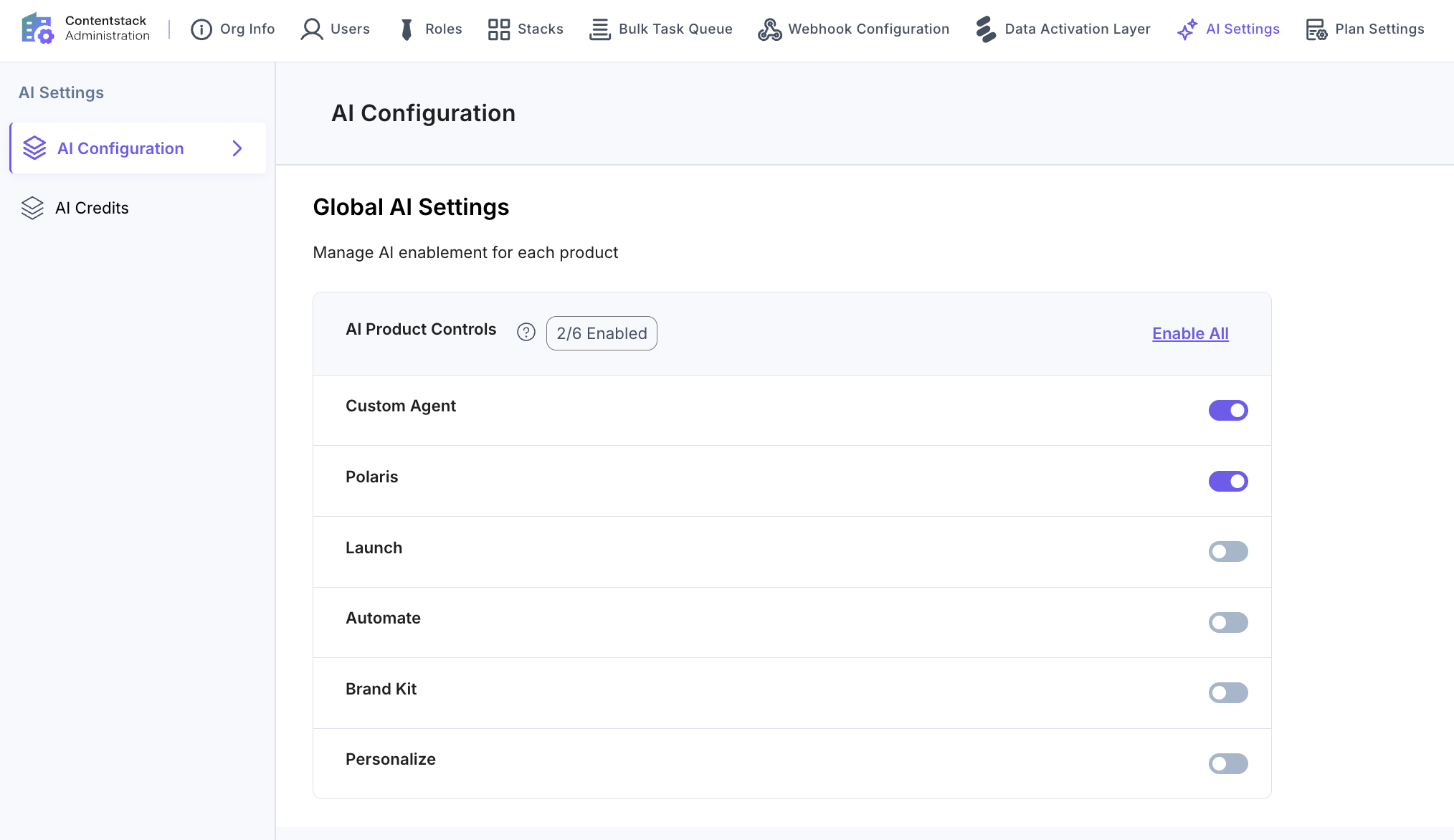Click the Org Info circle icon

coord(201,29)
